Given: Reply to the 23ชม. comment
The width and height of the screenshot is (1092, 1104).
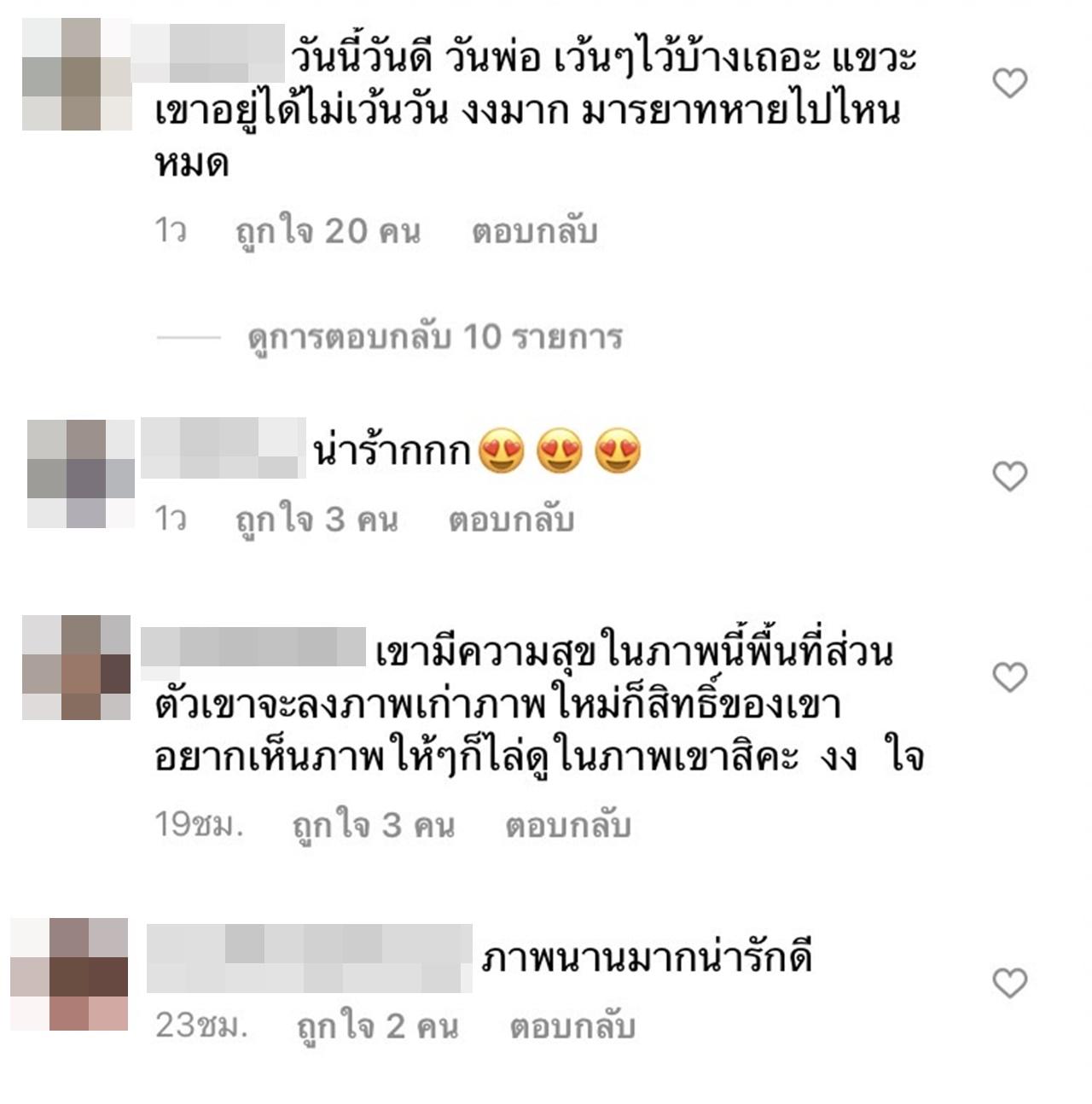Looking at the screenshot, I should (572, 1026).
